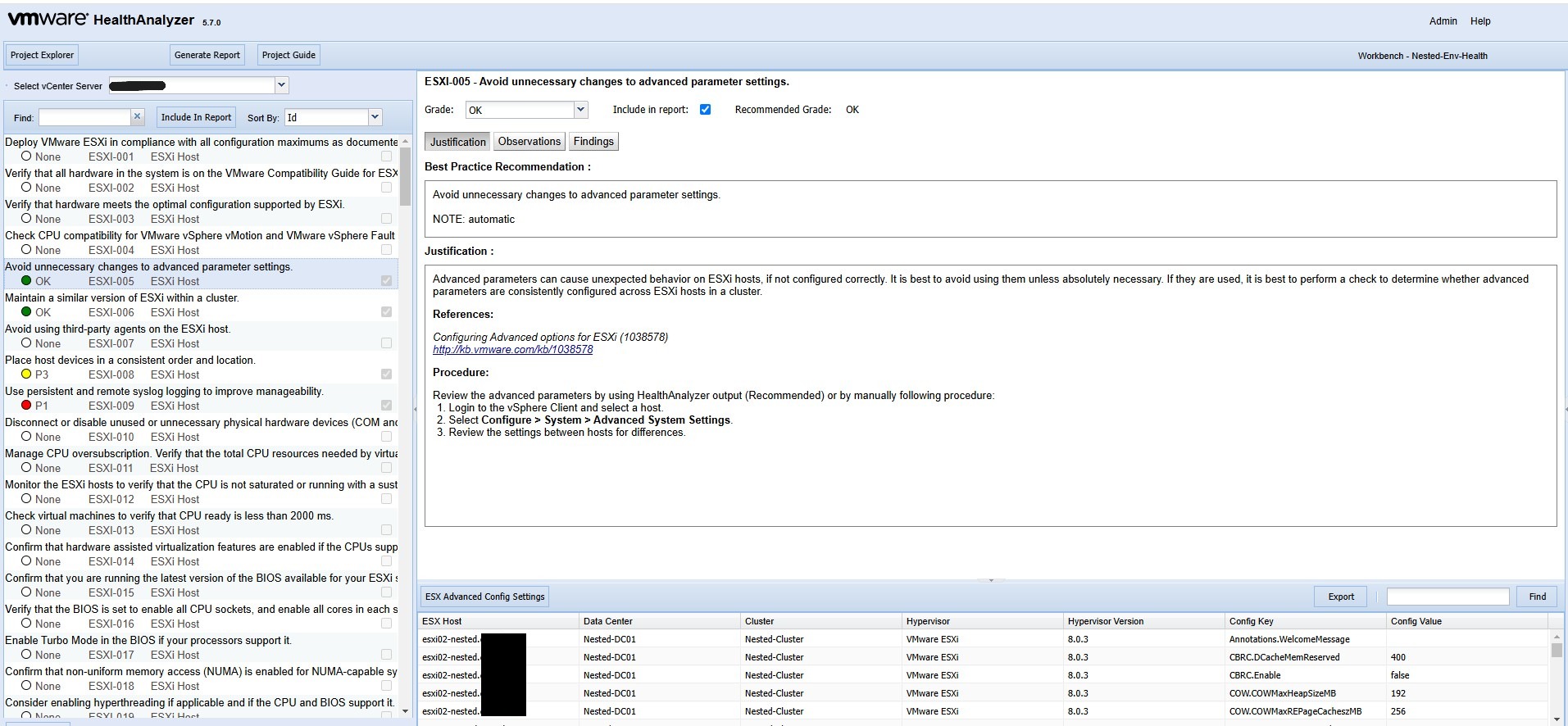1568x726 pixels.
Task: Switch to the Observations tab
Action: click(529, 142)
